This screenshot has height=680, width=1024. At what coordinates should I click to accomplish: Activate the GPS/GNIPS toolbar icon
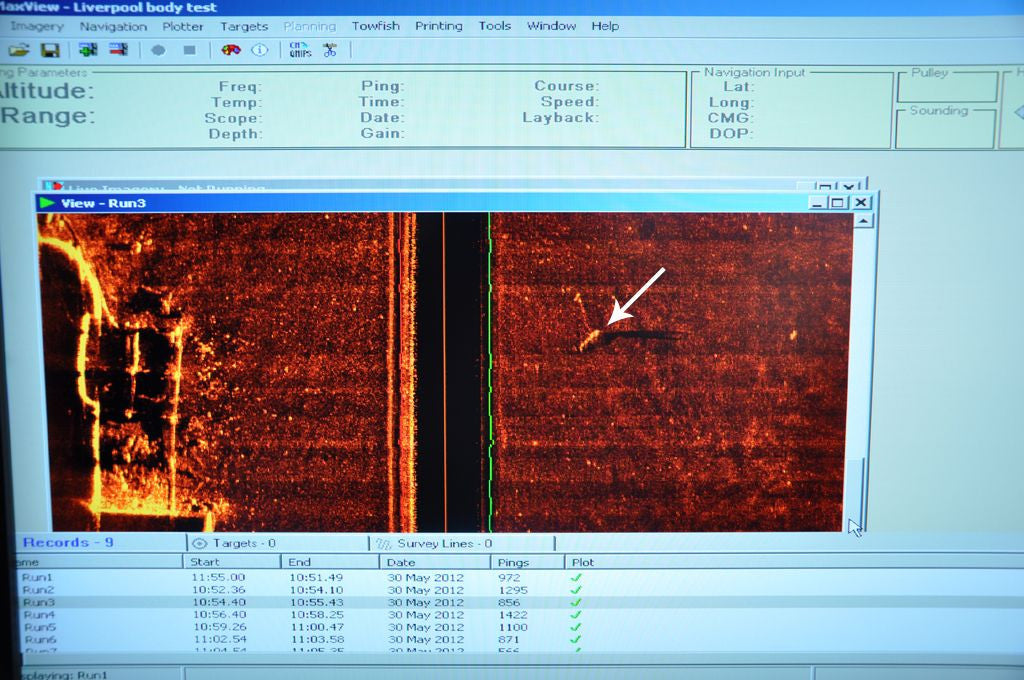[298, 50]
